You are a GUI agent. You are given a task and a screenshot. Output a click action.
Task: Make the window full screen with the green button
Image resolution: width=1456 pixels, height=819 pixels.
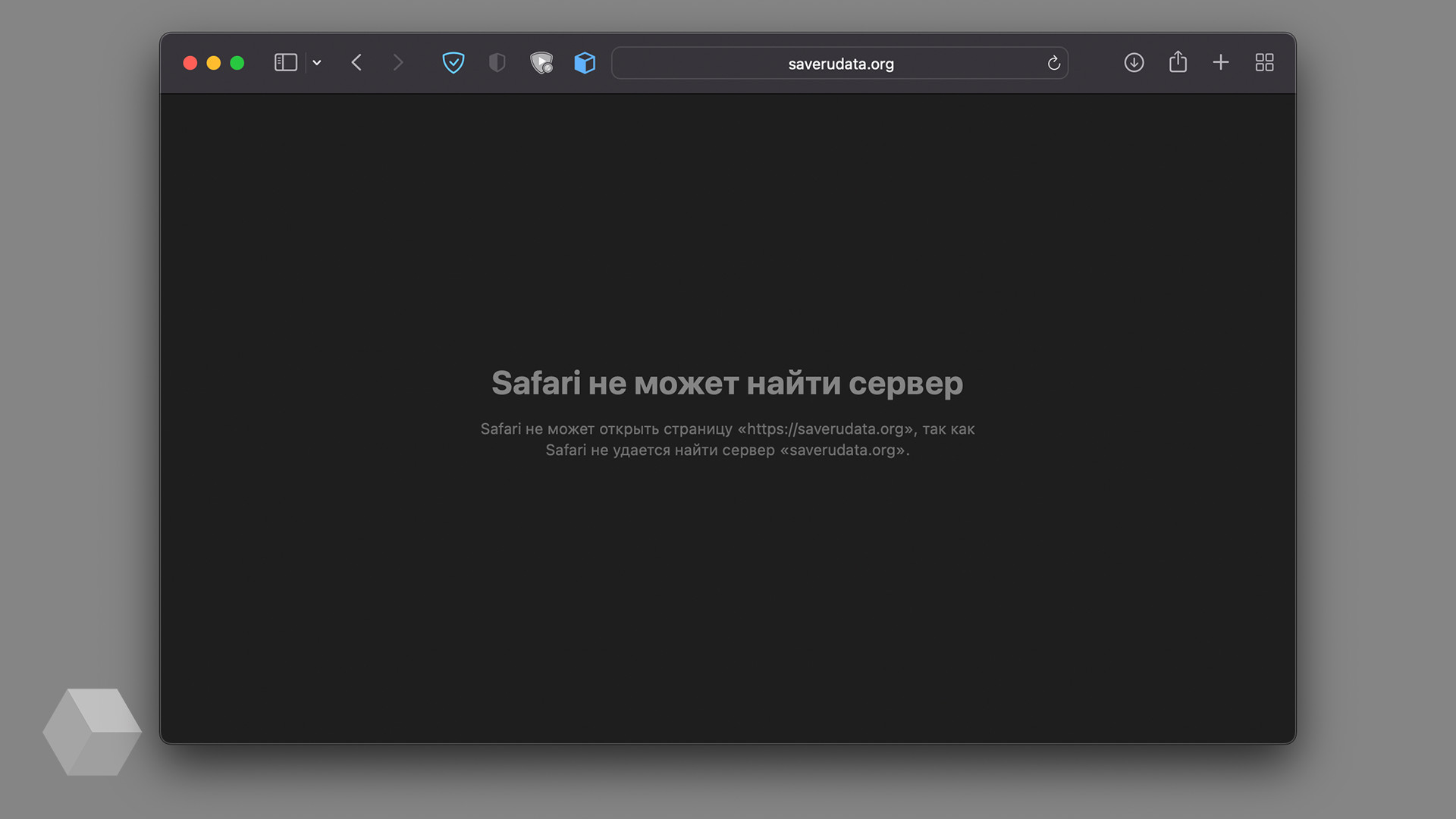tap(237, 63)
